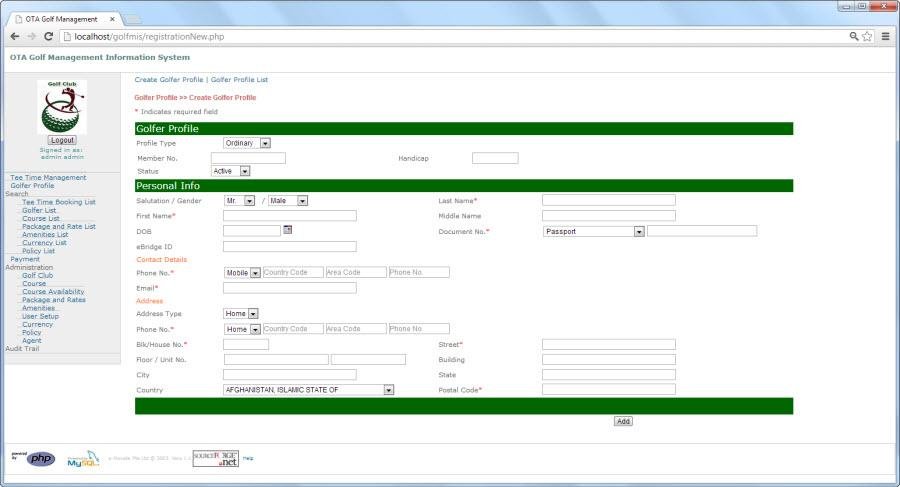Open the Country dropdown list
The image size is (900, 487).
coord(309,390)
